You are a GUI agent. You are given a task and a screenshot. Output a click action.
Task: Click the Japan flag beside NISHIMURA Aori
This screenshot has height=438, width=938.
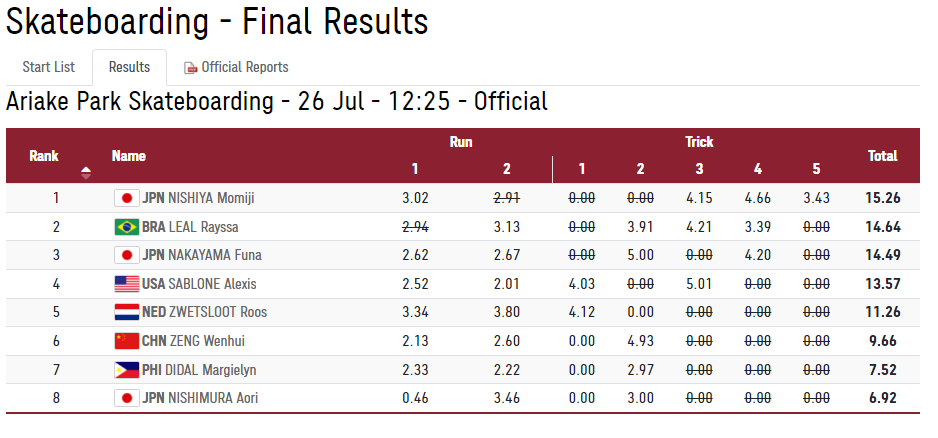pyautogui.click(x=126, y=398)
